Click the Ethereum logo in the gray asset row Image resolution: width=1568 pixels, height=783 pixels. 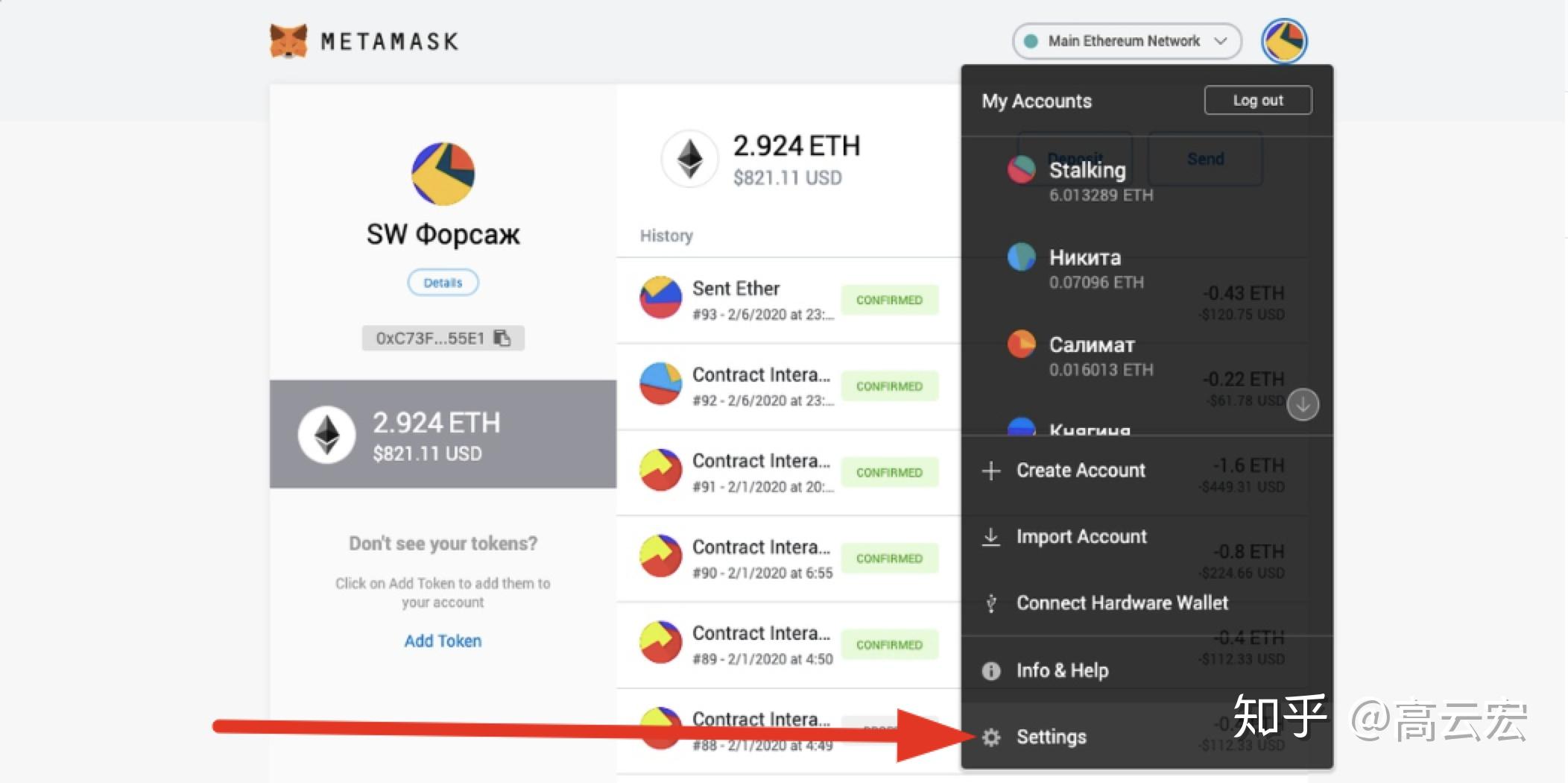[x=326, y=435]
